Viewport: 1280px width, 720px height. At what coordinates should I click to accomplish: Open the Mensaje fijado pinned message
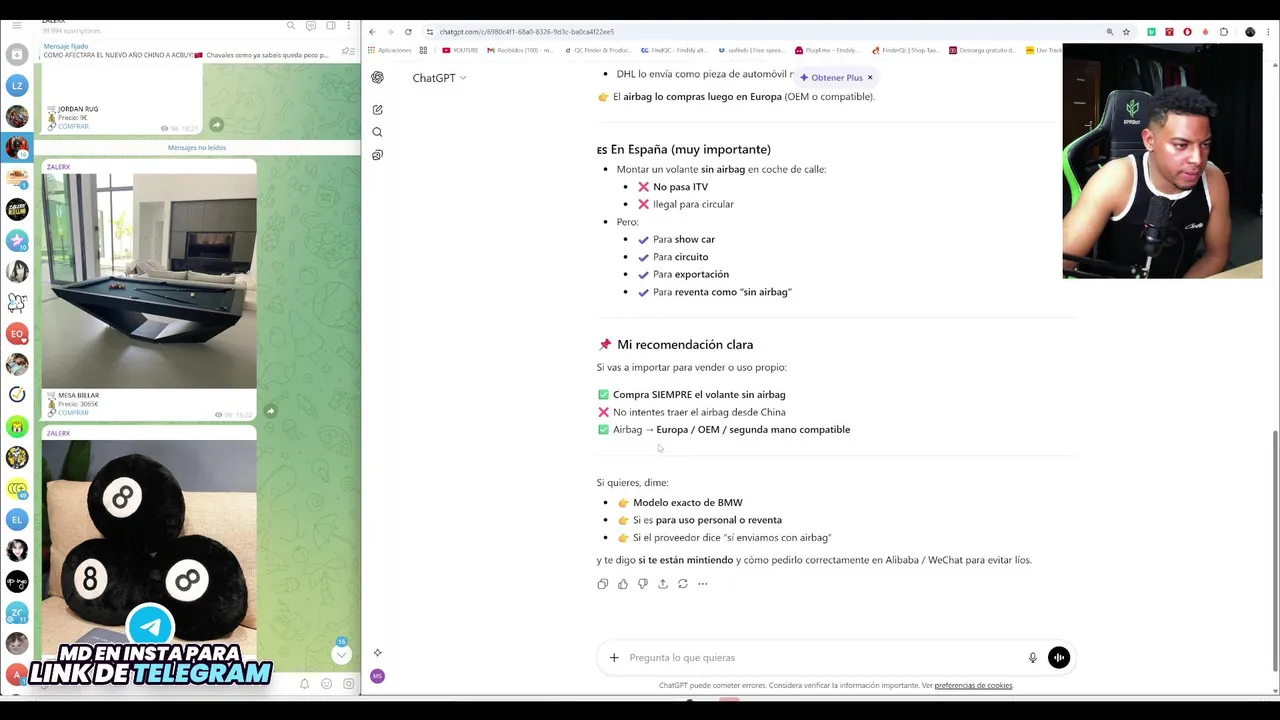[185, 51]
